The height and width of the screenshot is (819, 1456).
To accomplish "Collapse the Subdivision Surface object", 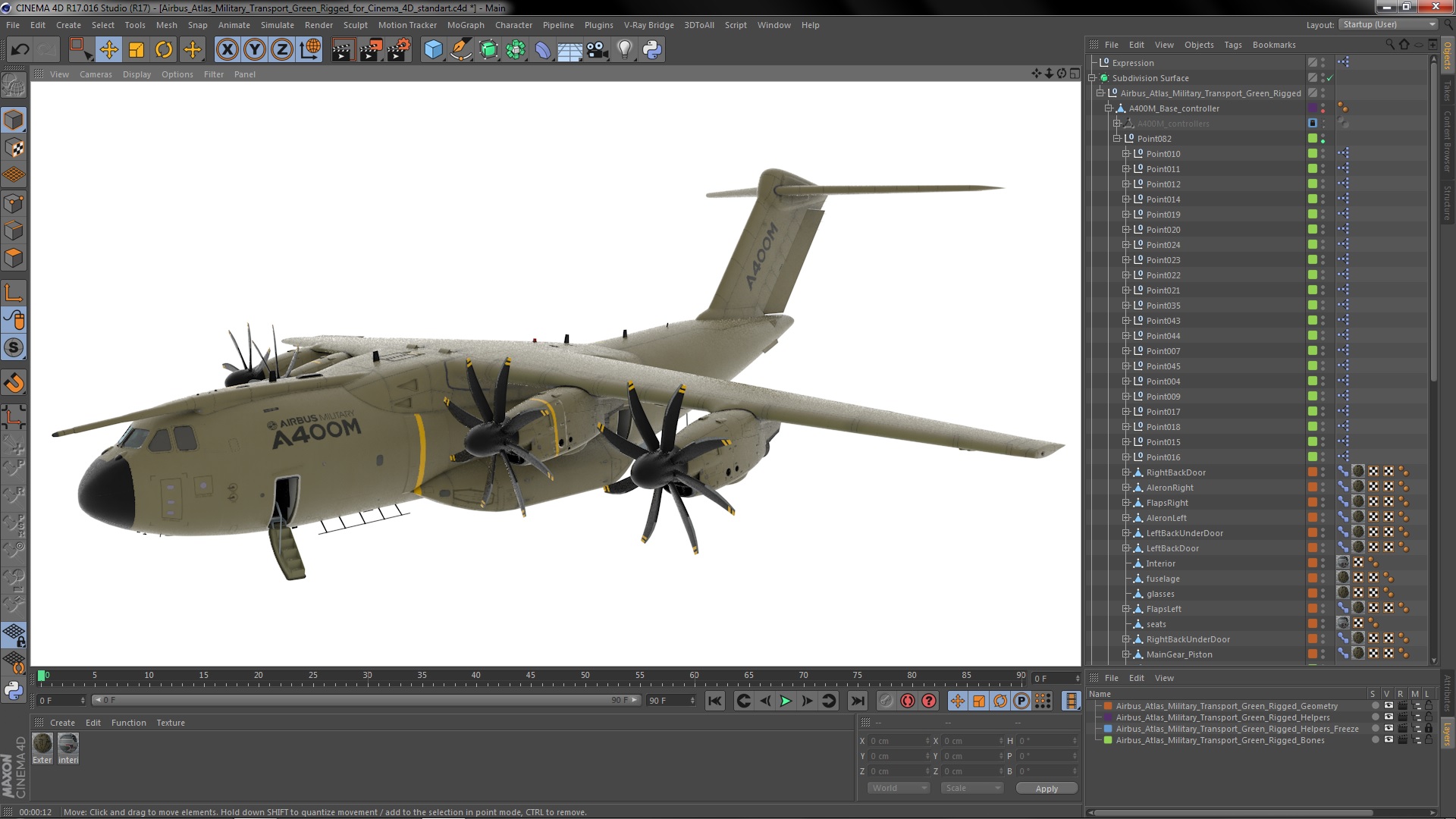I will pos(1093,78).
